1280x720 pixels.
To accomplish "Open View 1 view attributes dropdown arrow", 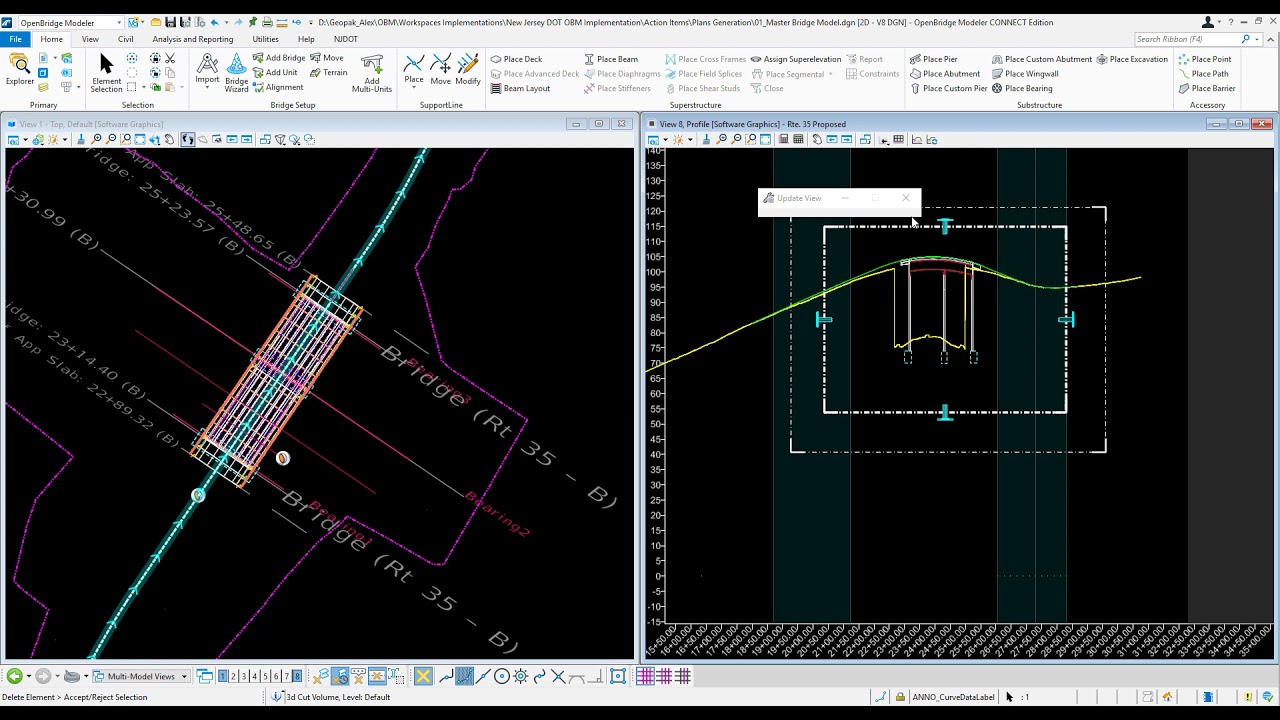I will pyautogui.click(x=24, y=139).
